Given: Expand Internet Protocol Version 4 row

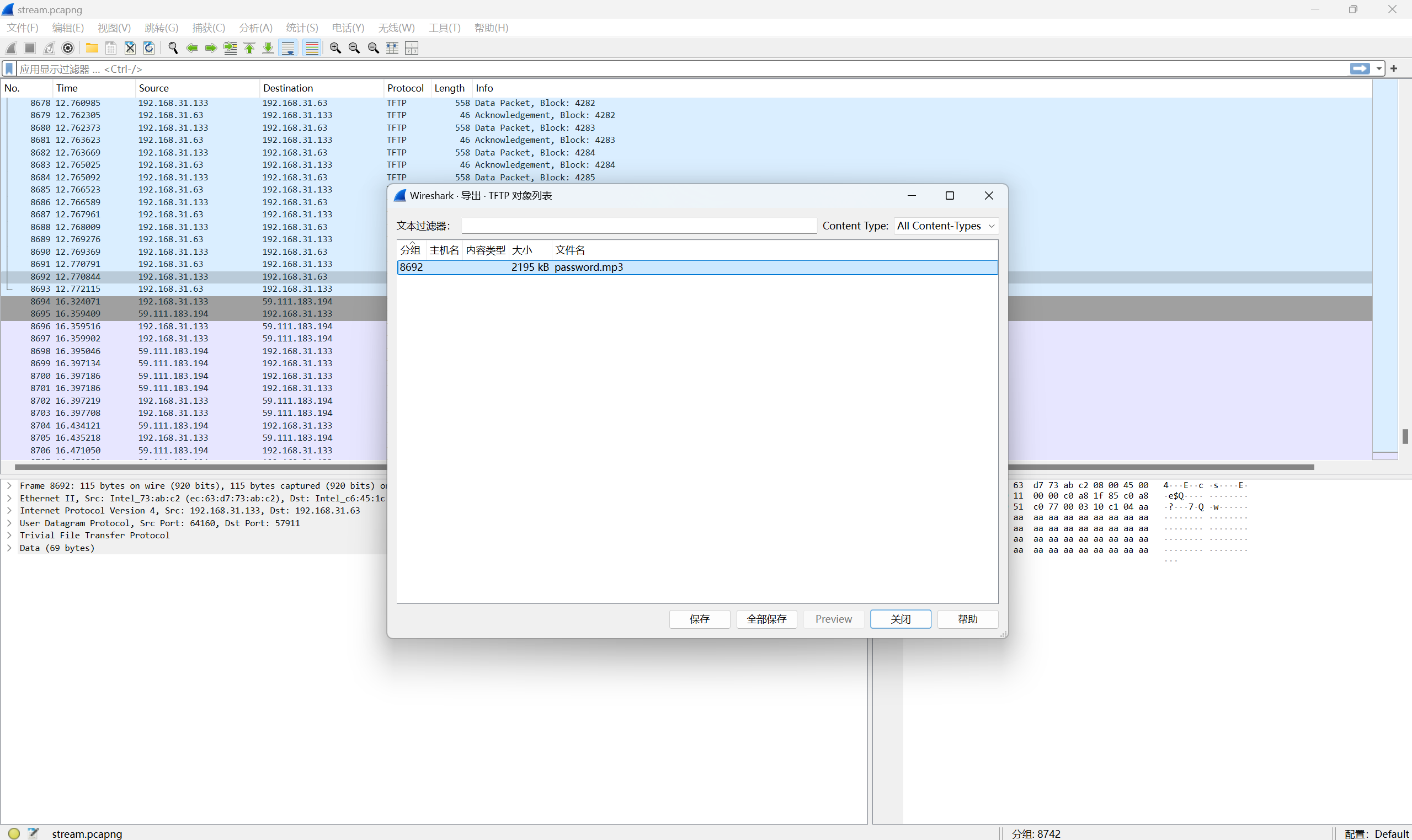Looking at the screenshot, I should [9, 511].
